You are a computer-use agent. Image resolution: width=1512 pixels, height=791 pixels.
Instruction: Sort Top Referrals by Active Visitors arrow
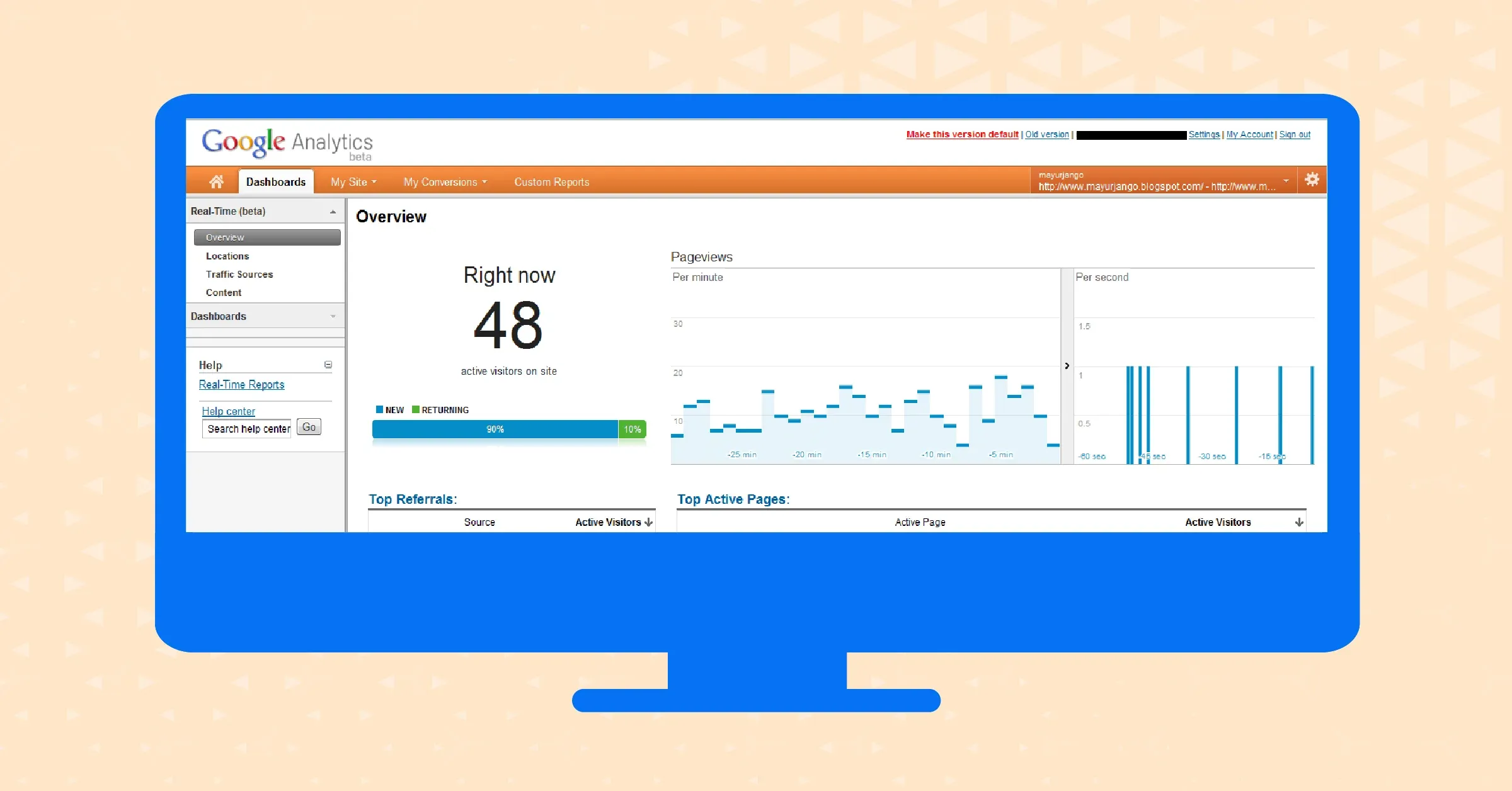point(649,522)
